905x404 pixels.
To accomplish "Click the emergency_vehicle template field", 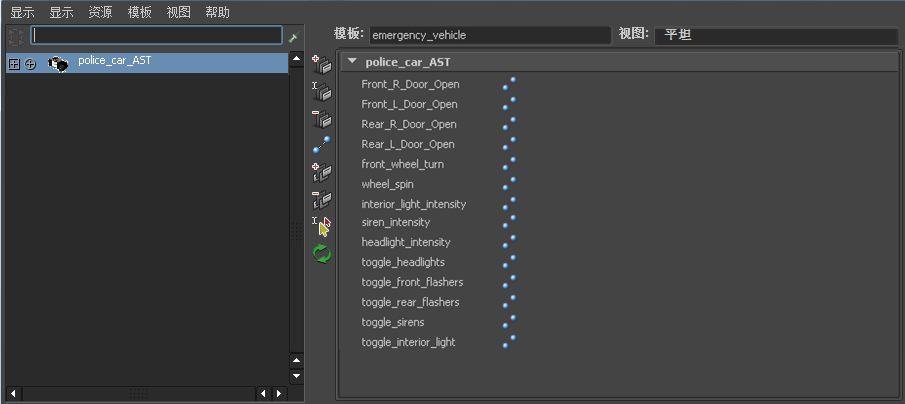I will point(489,35).
